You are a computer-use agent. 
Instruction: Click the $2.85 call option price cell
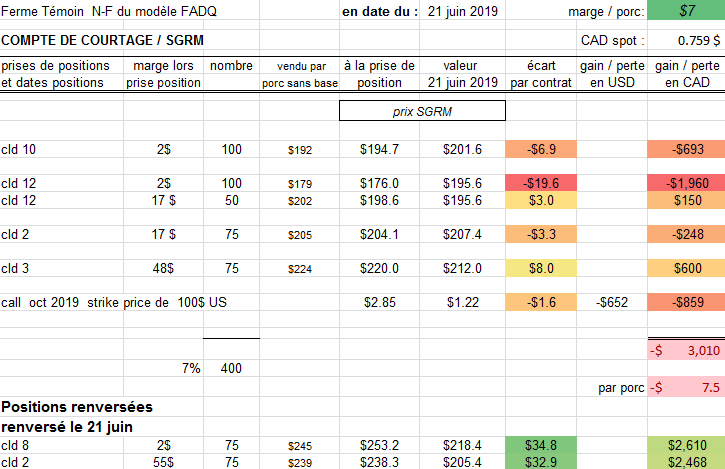380,302
